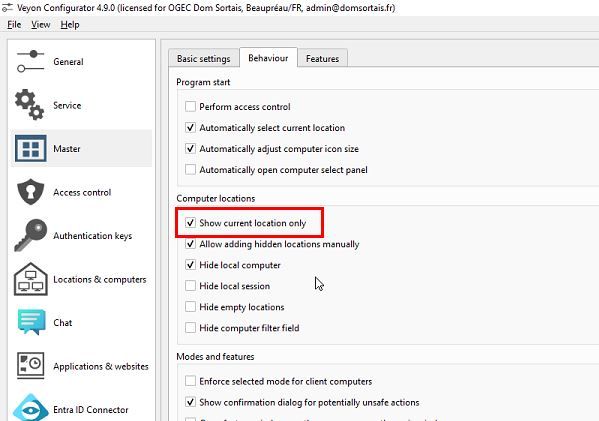Screen dimensions: 599x421
Task: Click the Master grid icon
Action: (x=31, y=148)
